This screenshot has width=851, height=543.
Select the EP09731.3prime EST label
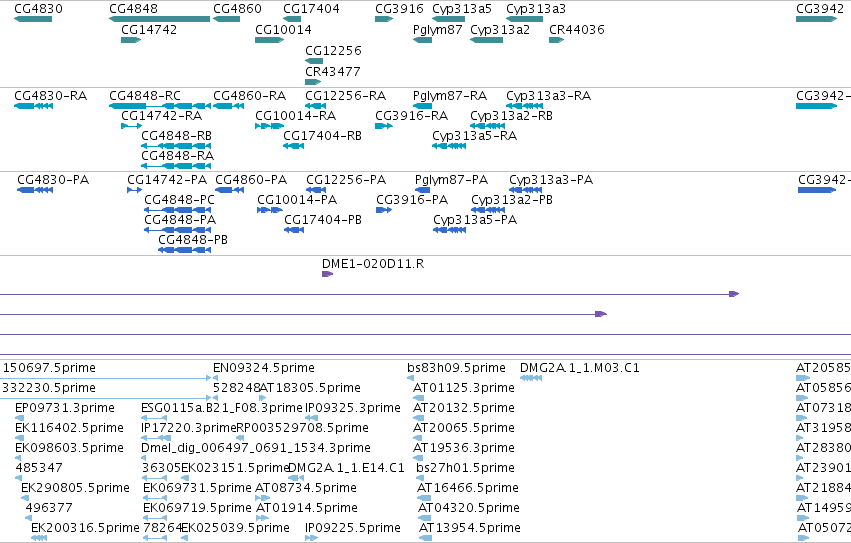tap(65, 408)
